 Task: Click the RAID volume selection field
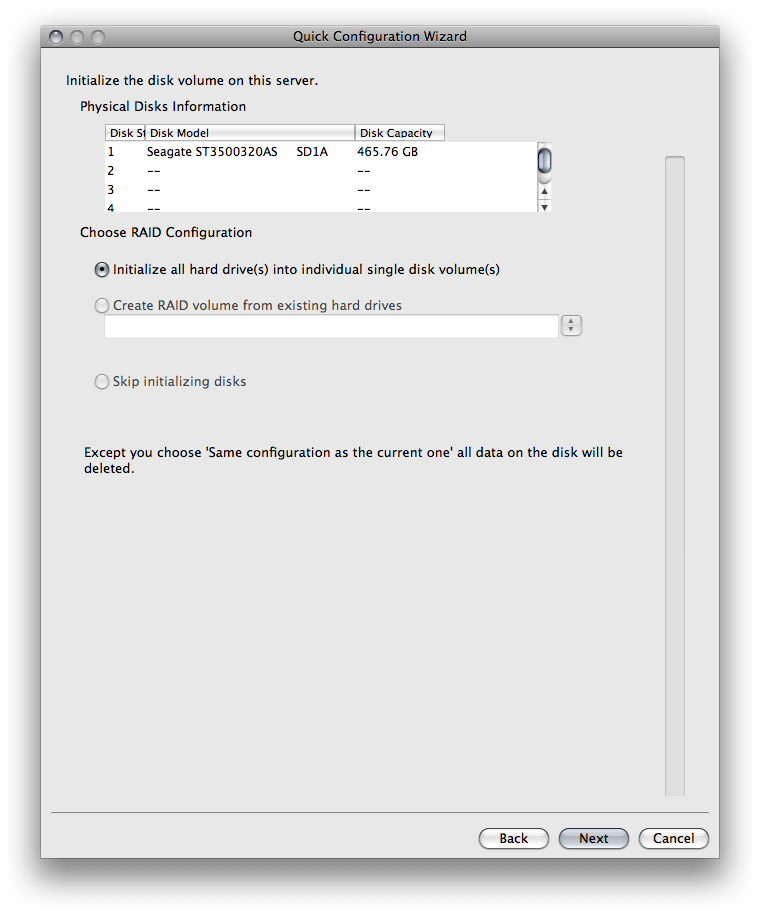[331, 326]
